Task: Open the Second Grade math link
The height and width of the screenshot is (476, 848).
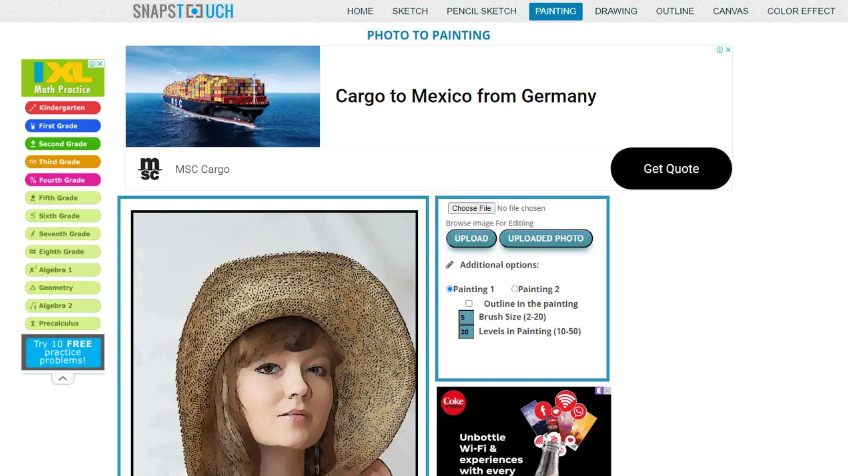Action: click(63, 144)
